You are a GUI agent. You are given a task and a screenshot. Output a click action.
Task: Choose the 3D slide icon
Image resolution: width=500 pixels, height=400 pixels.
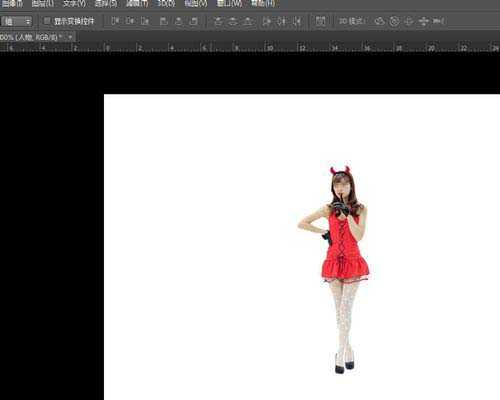tap(424, 21)
